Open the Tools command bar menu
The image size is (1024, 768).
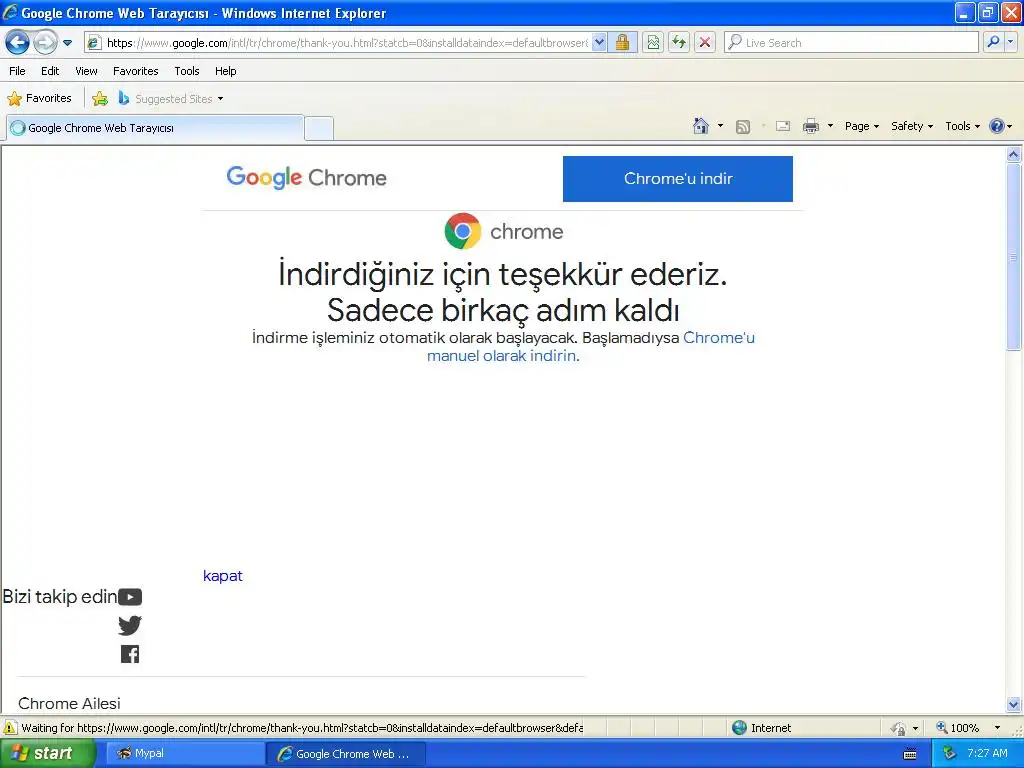point(962,126)
